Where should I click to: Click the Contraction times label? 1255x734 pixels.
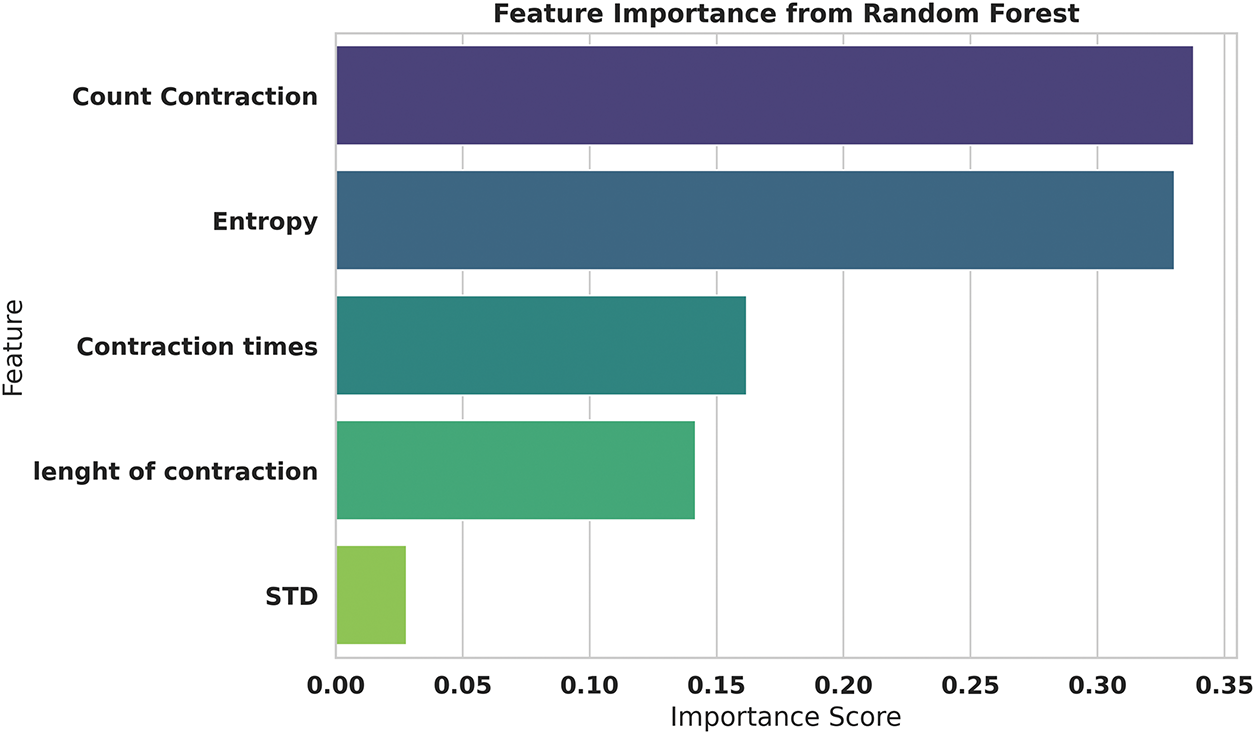point(197,347)
